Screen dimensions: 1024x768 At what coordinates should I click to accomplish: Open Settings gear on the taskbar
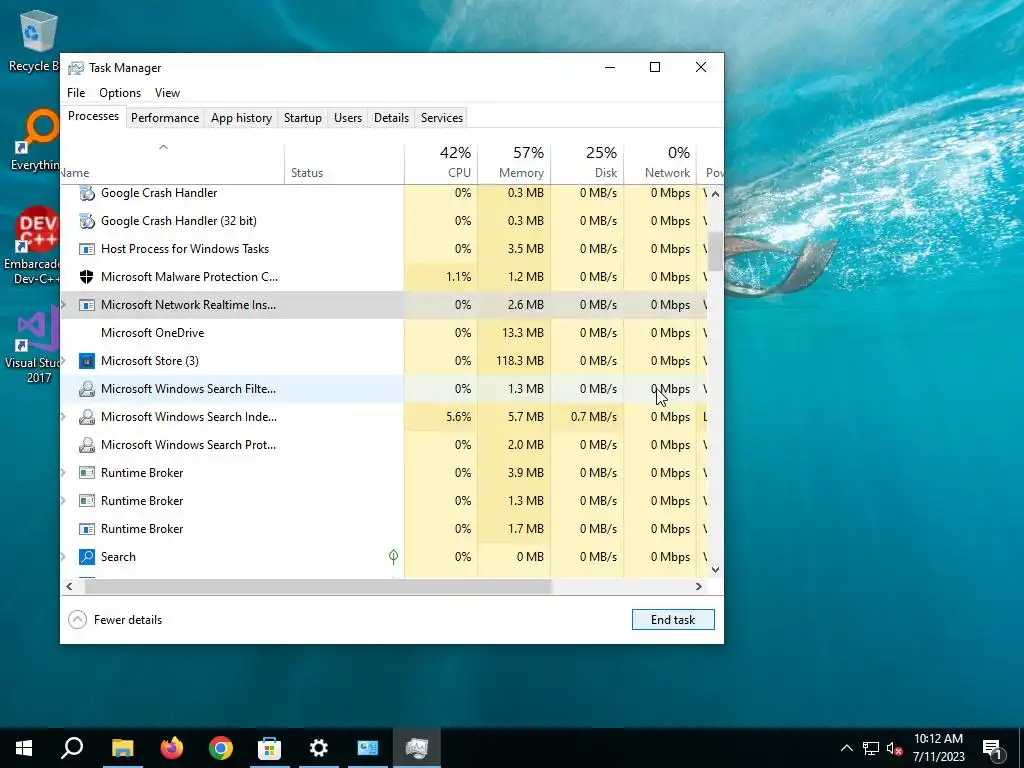(319, 748)
